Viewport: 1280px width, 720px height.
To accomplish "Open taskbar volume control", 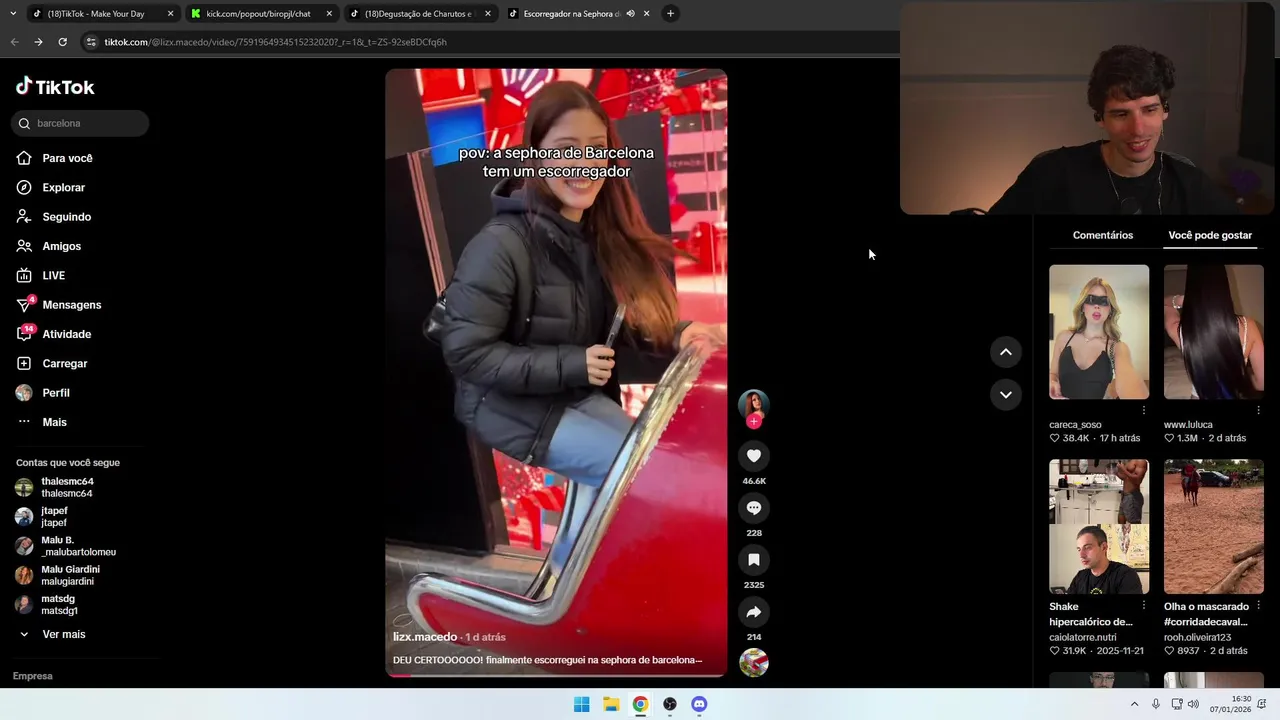I will coord(1193,704).
